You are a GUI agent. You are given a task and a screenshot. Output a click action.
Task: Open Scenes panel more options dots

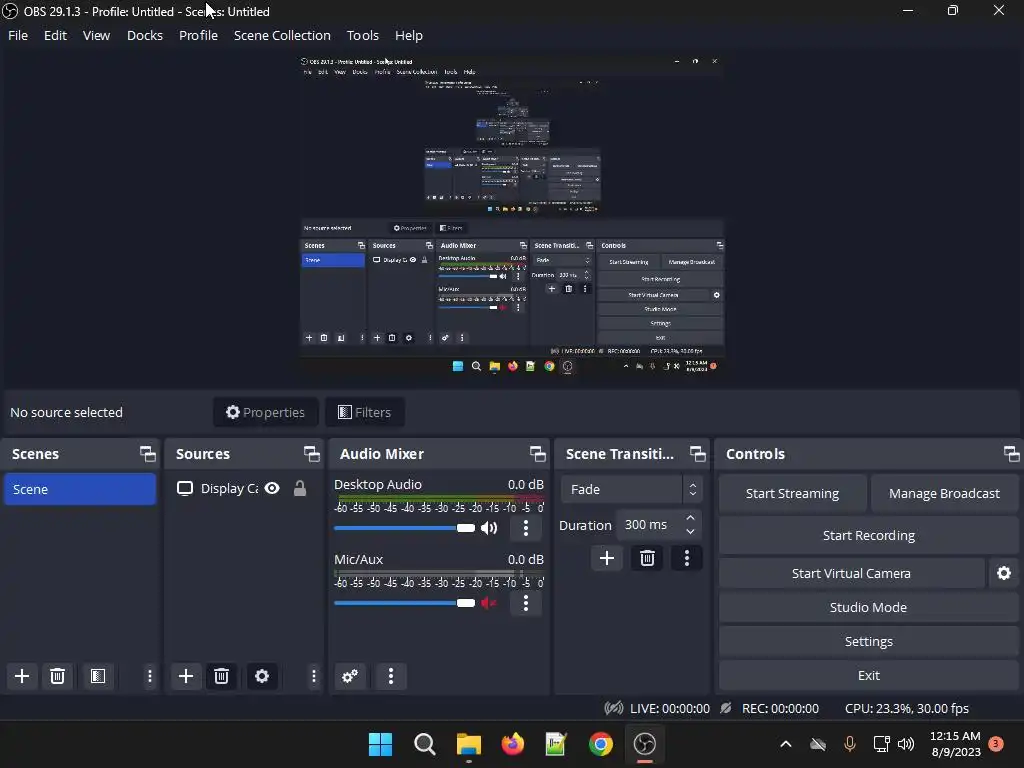pos(150,676)
